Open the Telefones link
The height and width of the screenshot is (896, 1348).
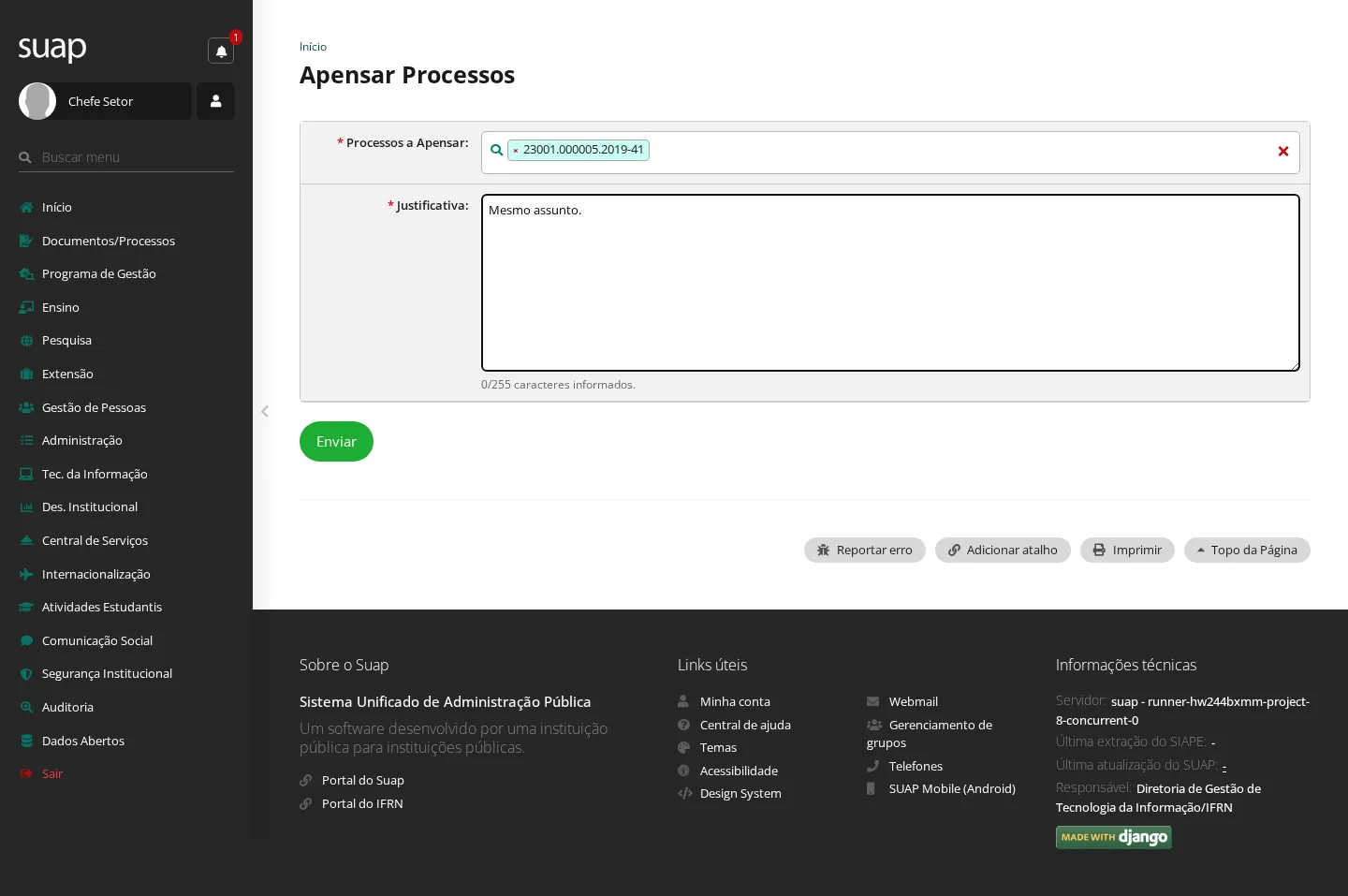pos(916,766)
